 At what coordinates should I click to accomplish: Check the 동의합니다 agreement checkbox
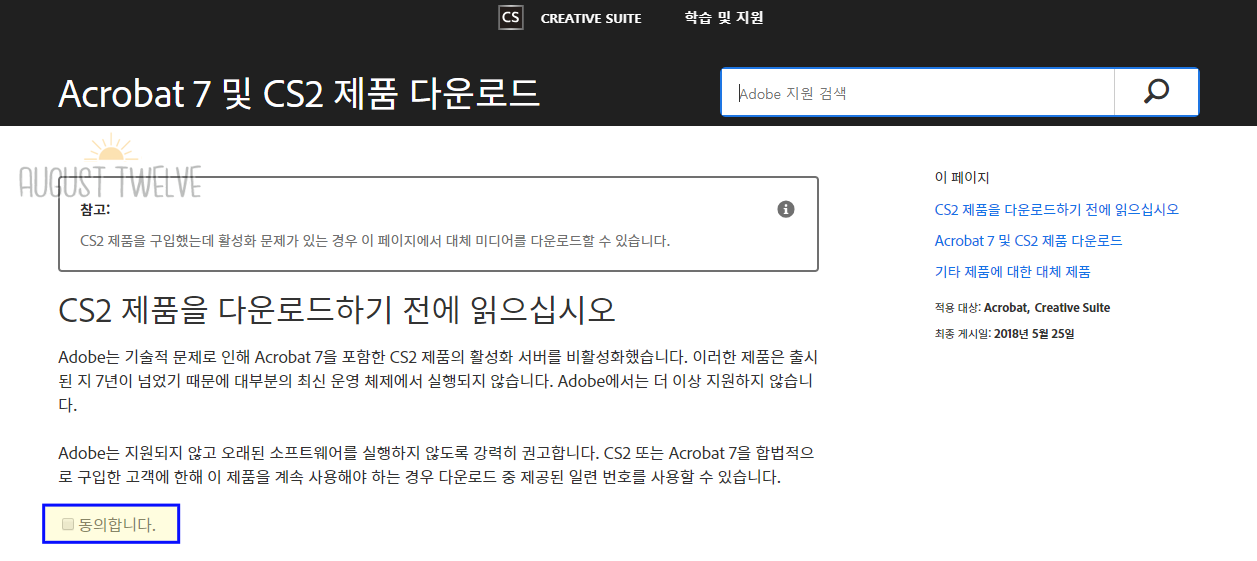tap(68, 523)
